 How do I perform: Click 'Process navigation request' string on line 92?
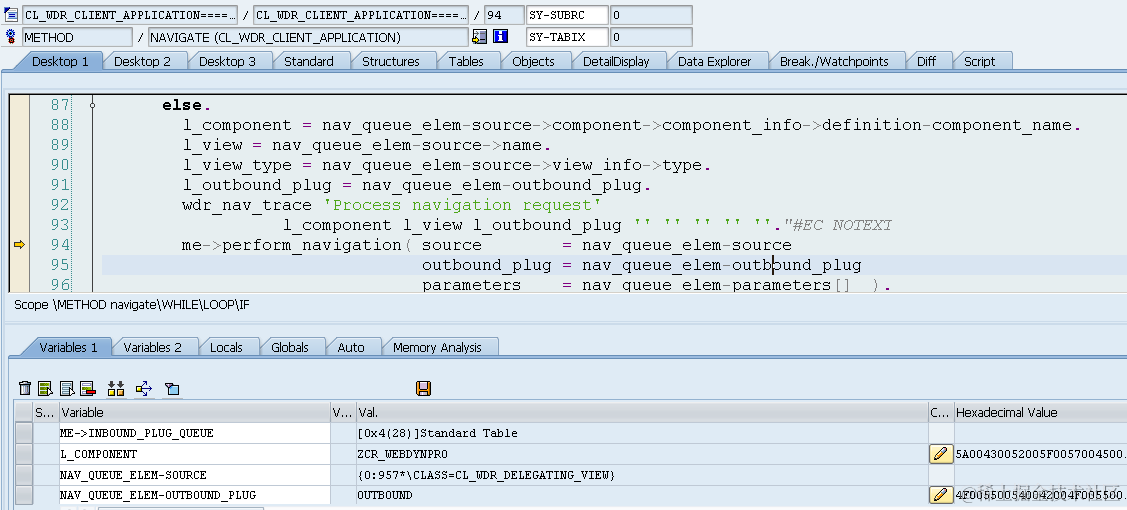click(462, 205)
